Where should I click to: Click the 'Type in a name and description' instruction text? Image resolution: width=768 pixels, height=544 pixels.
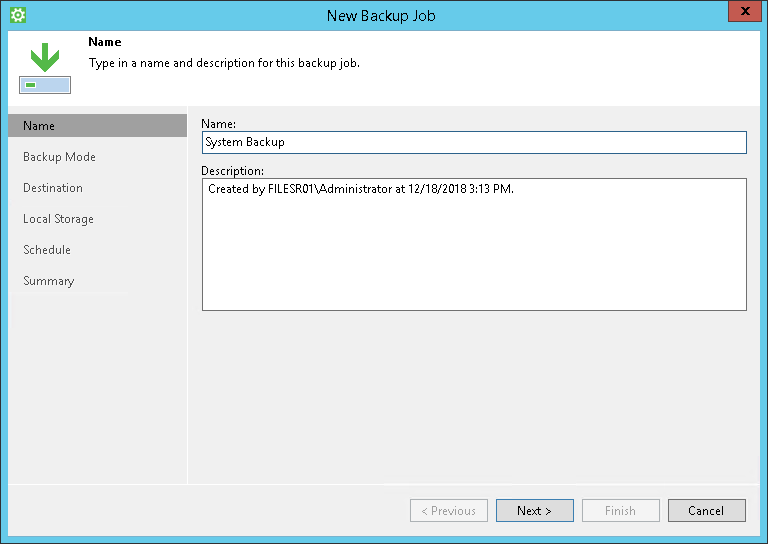(x=224, y=63)
